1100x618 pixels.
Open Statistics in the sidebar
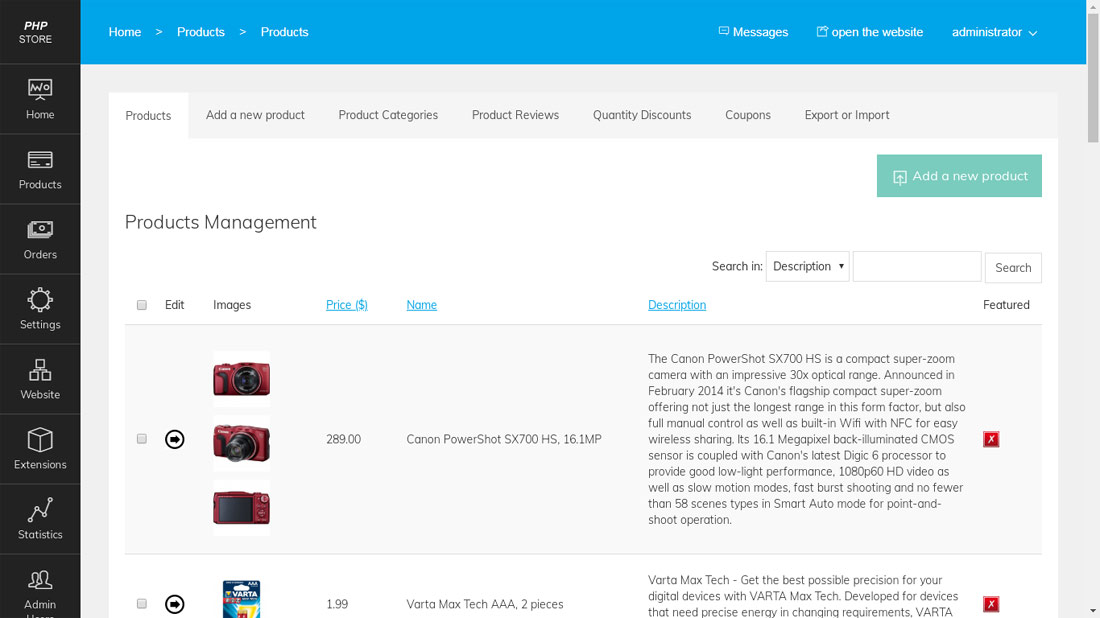coord(40,519)
